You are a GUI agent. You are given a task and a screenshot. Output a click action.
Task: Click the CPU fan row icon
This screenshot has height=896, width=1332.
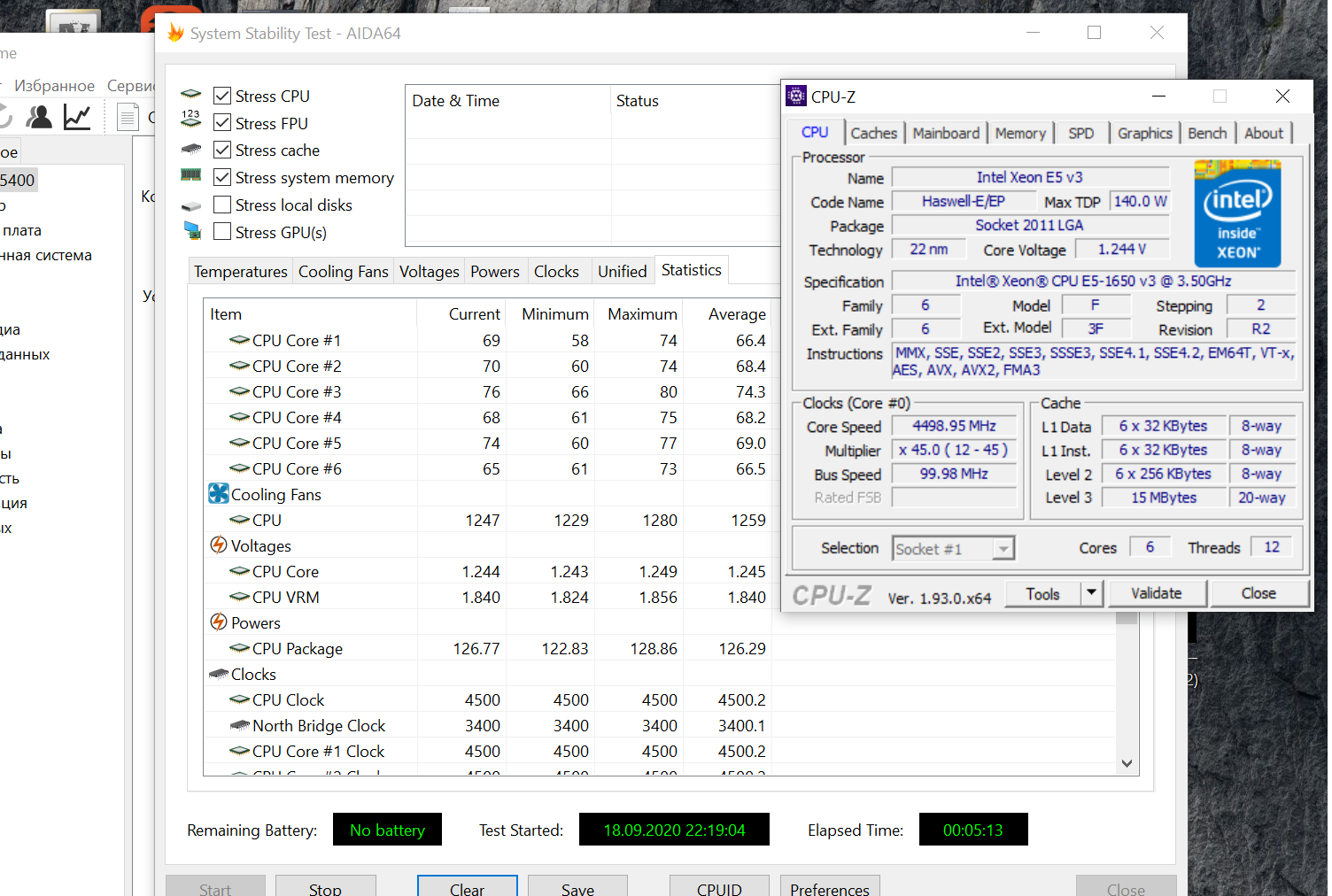coord(239,520)
